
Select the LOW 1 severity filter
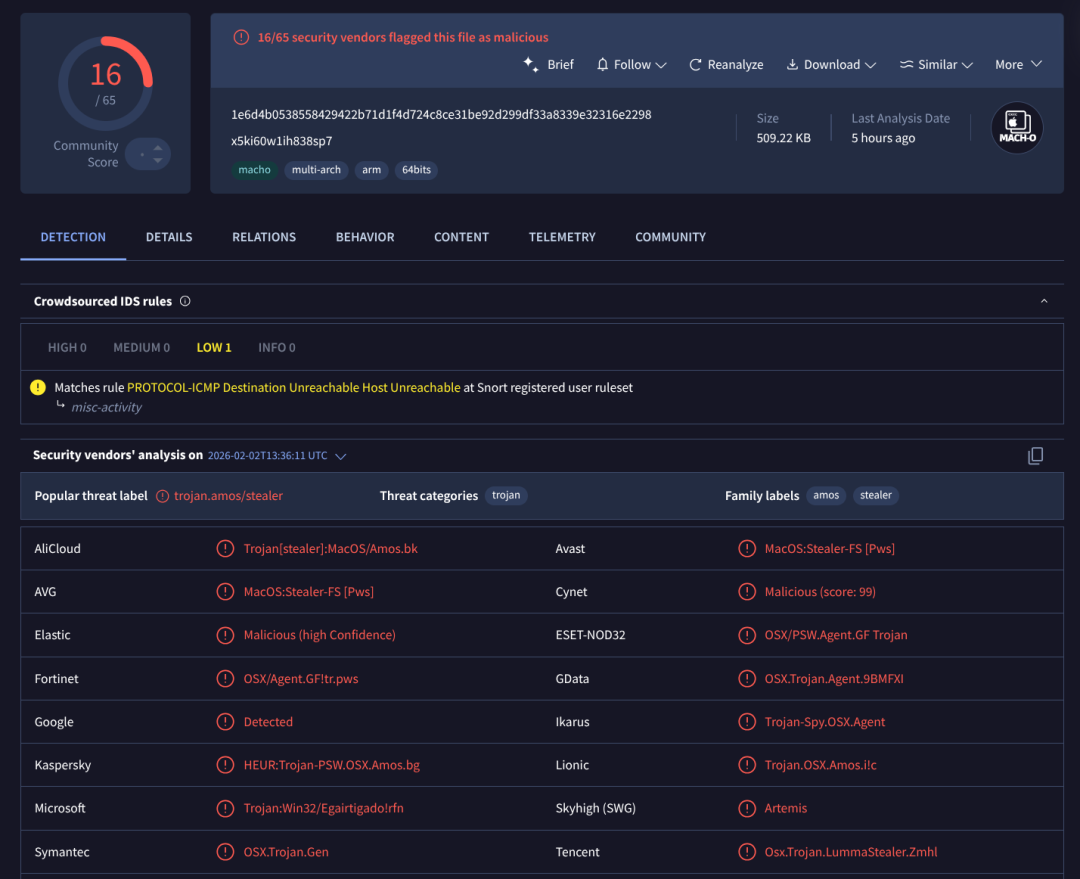tap(214, 348)
